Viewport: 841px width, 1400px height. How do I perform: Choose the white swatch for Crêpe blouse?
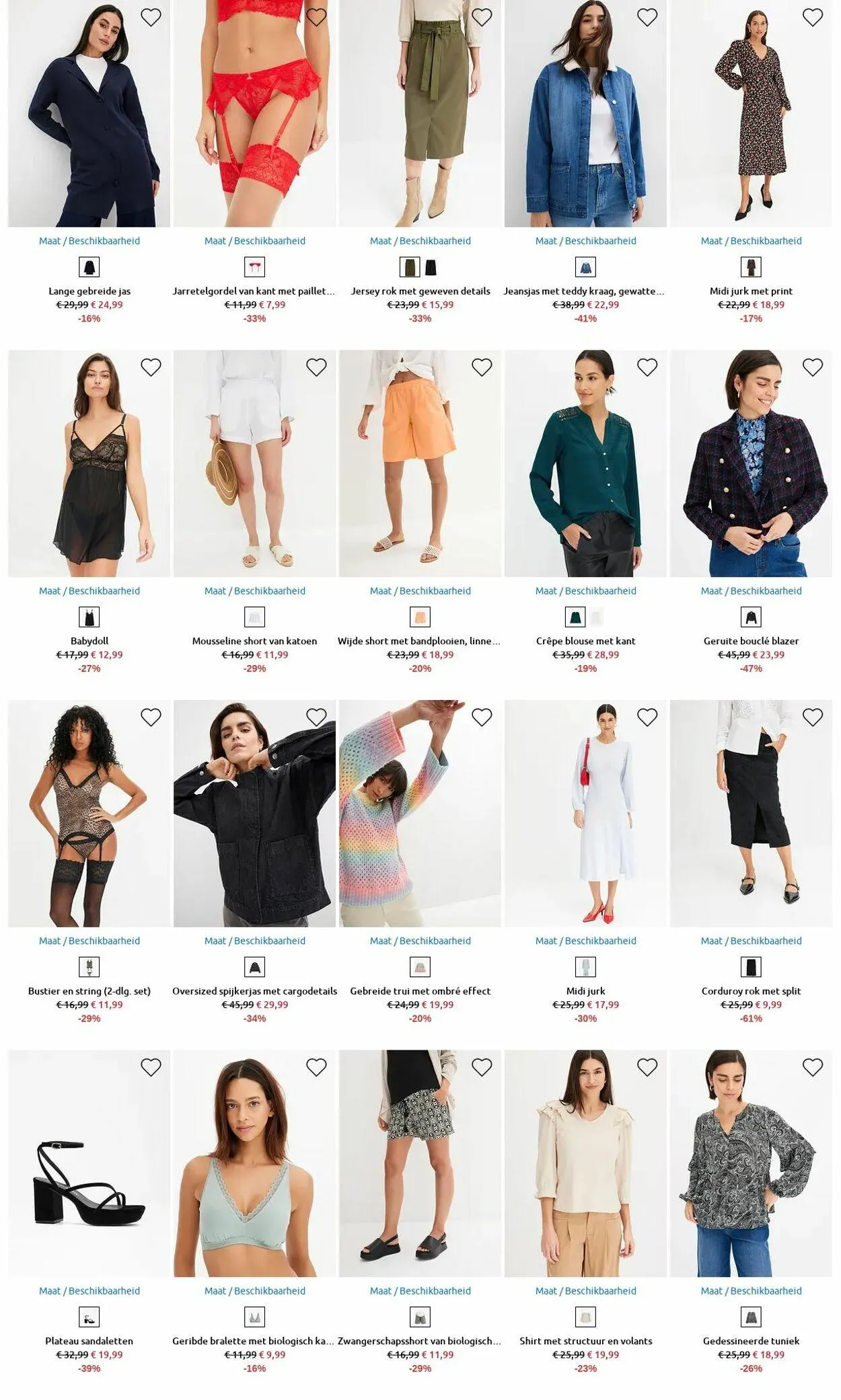[x=597, y=617]
